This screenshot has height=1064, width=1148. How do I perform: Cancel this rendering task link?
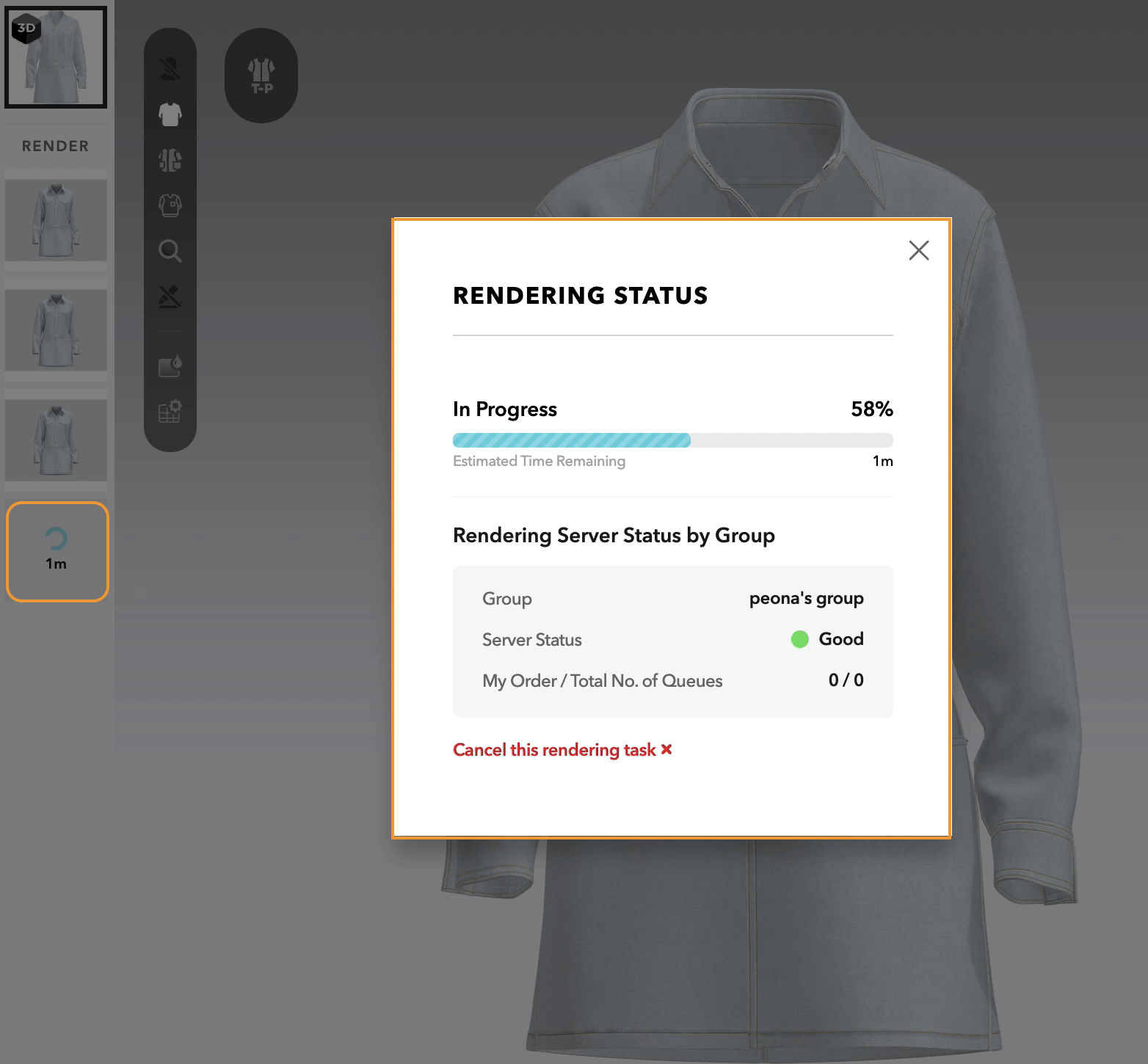[x=562, y=750]
